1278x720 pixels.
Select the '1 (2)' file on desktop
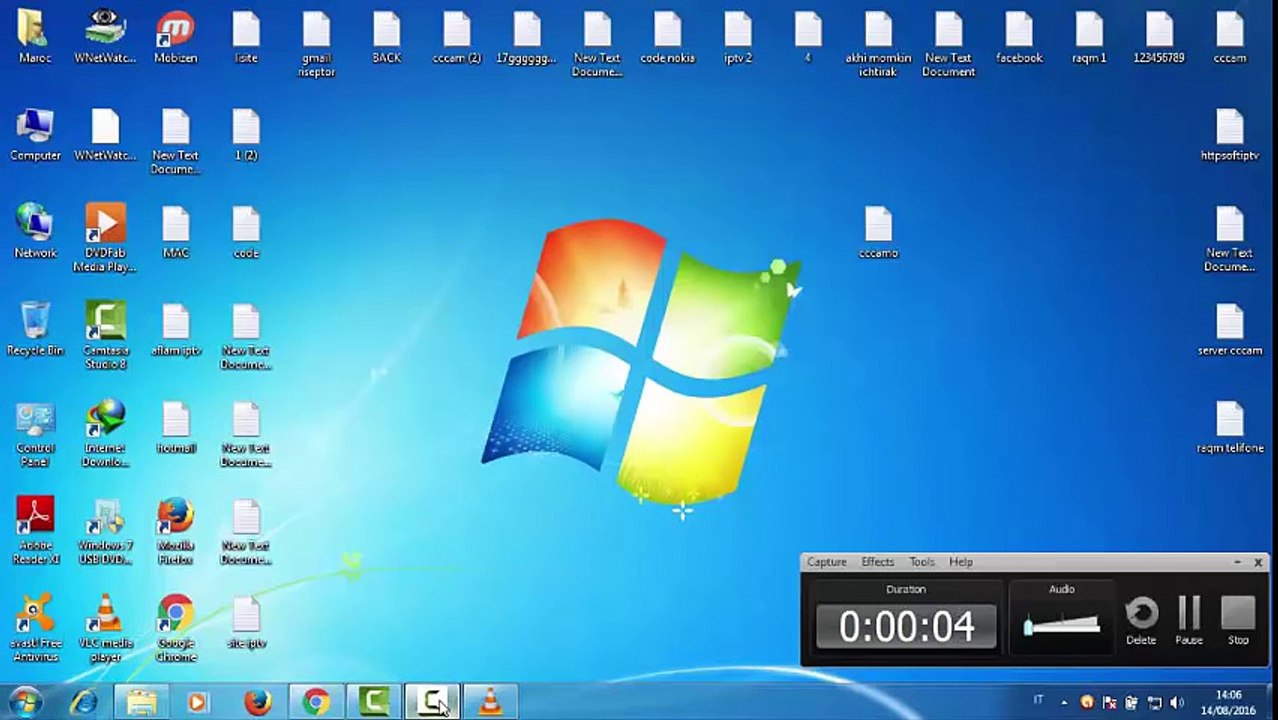[246, 134]
